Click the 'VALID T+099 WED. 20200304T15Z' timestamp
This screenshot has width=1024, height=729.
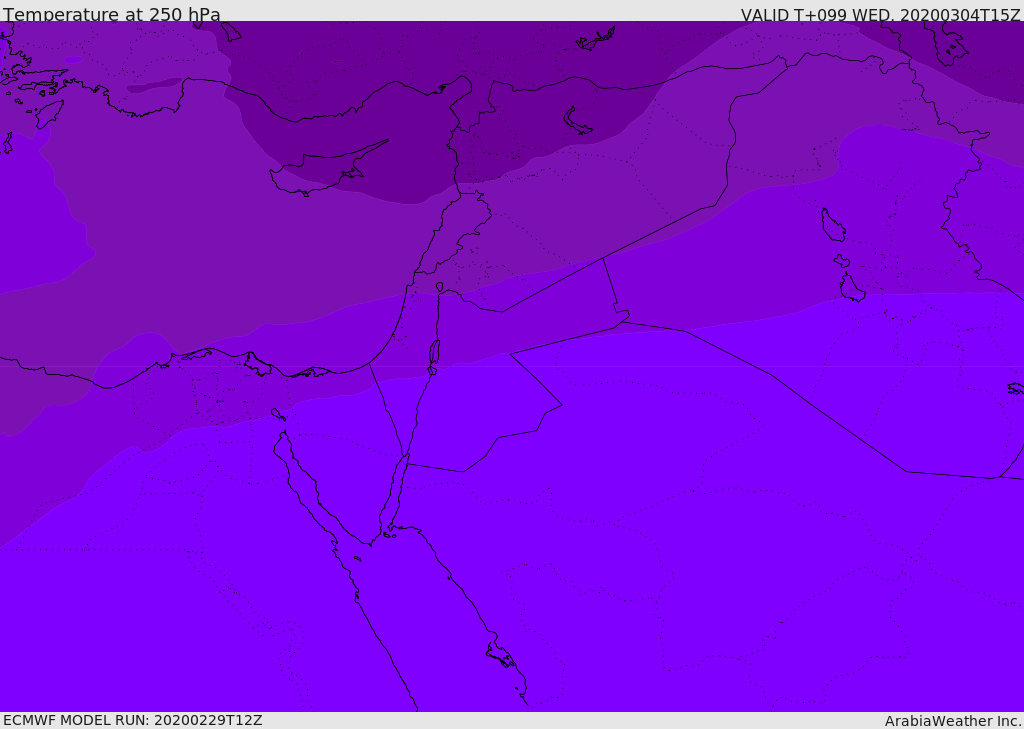[x=880, y=15]
